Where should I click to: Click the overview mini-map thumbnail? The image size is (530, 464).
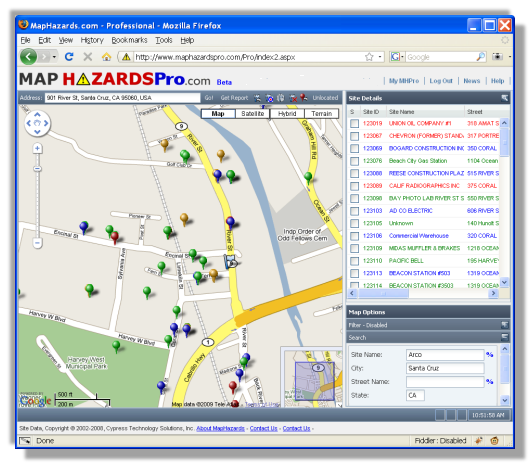(313, 378)
